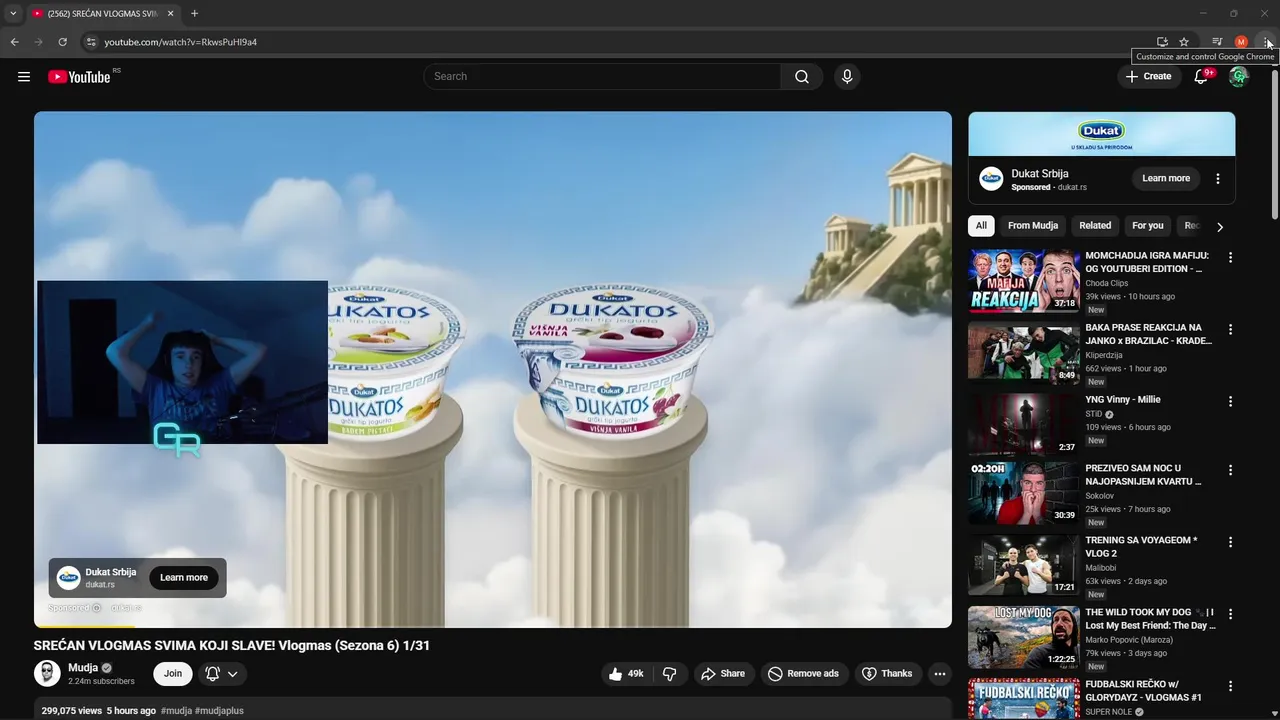Image resolution: width=1280 pixels, height=720 pixels.
Task: Open Mudja channel avatar
Action: click(x=47, y=674)
